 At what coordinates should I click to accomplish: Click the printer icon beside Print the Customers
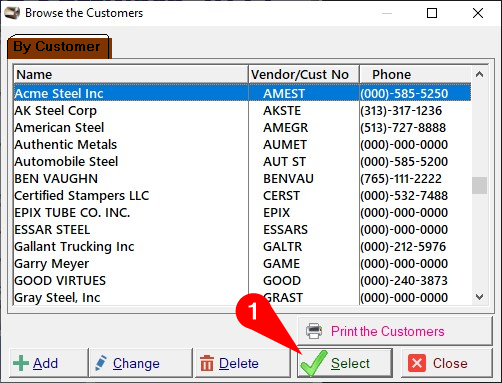pos(314,331)
